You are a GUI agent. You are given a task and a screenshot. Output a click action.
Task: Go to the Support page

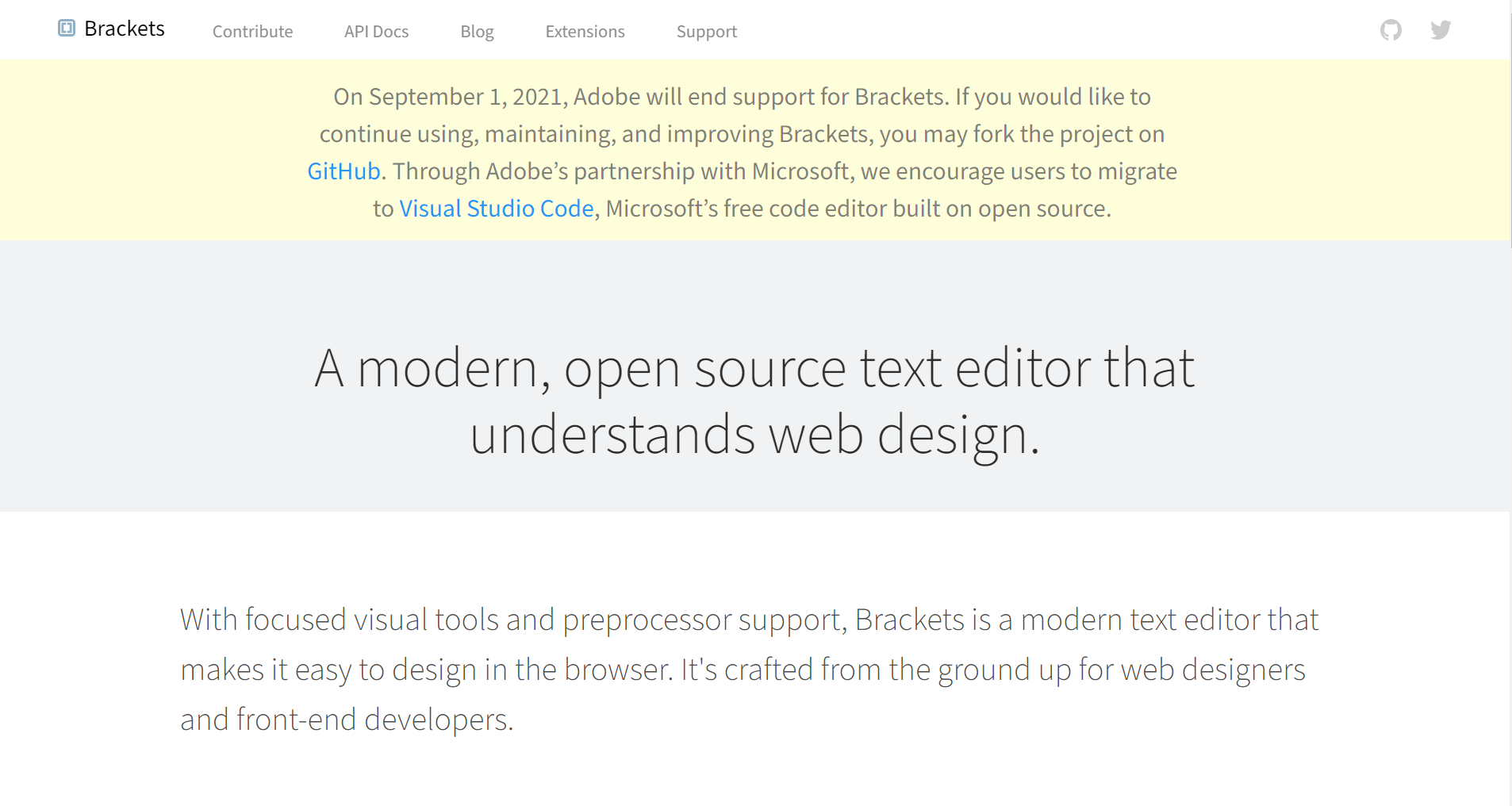pyautogui.click(x=706, y=32)
